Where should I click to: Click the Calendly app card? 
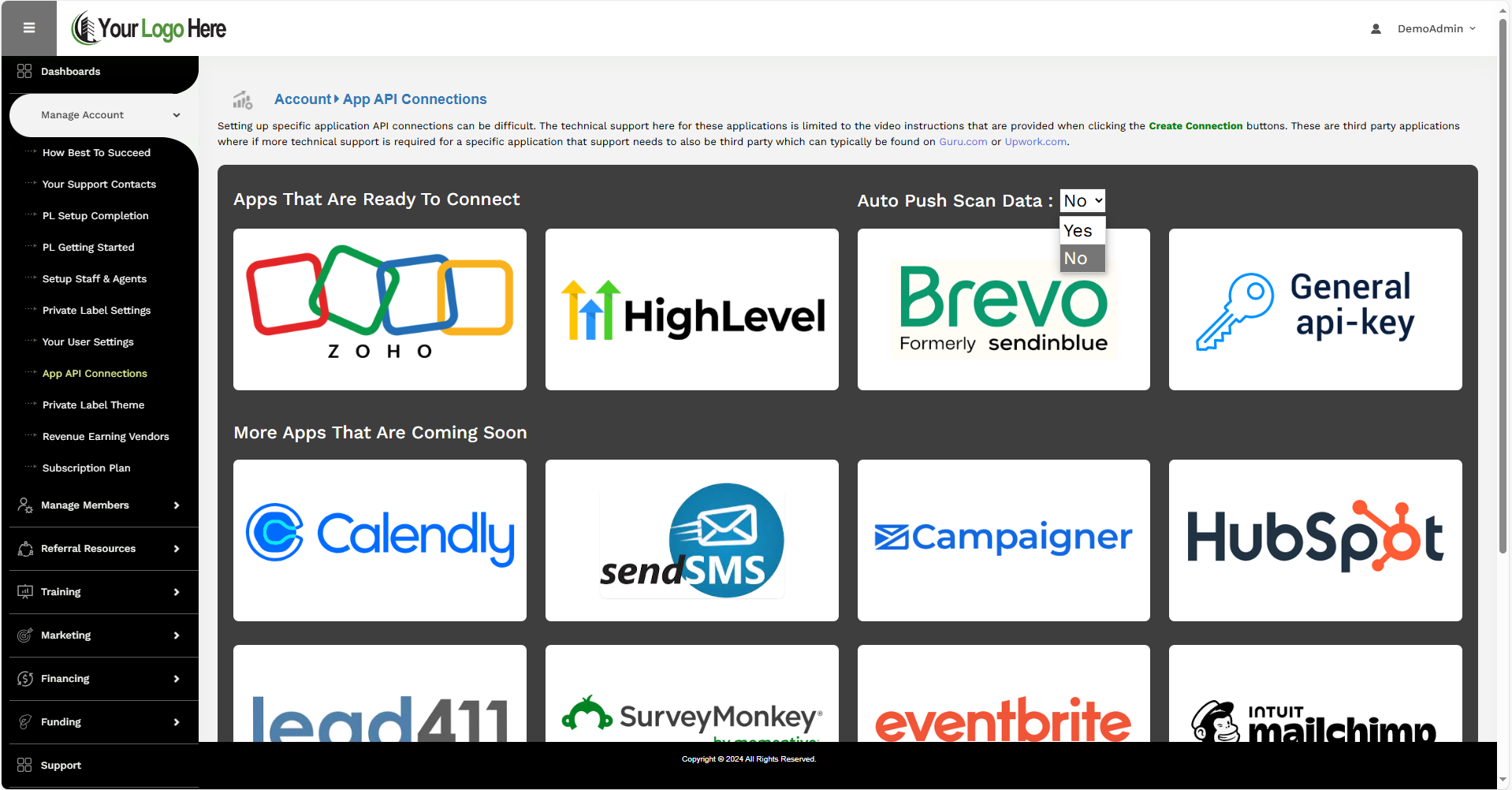380,541
